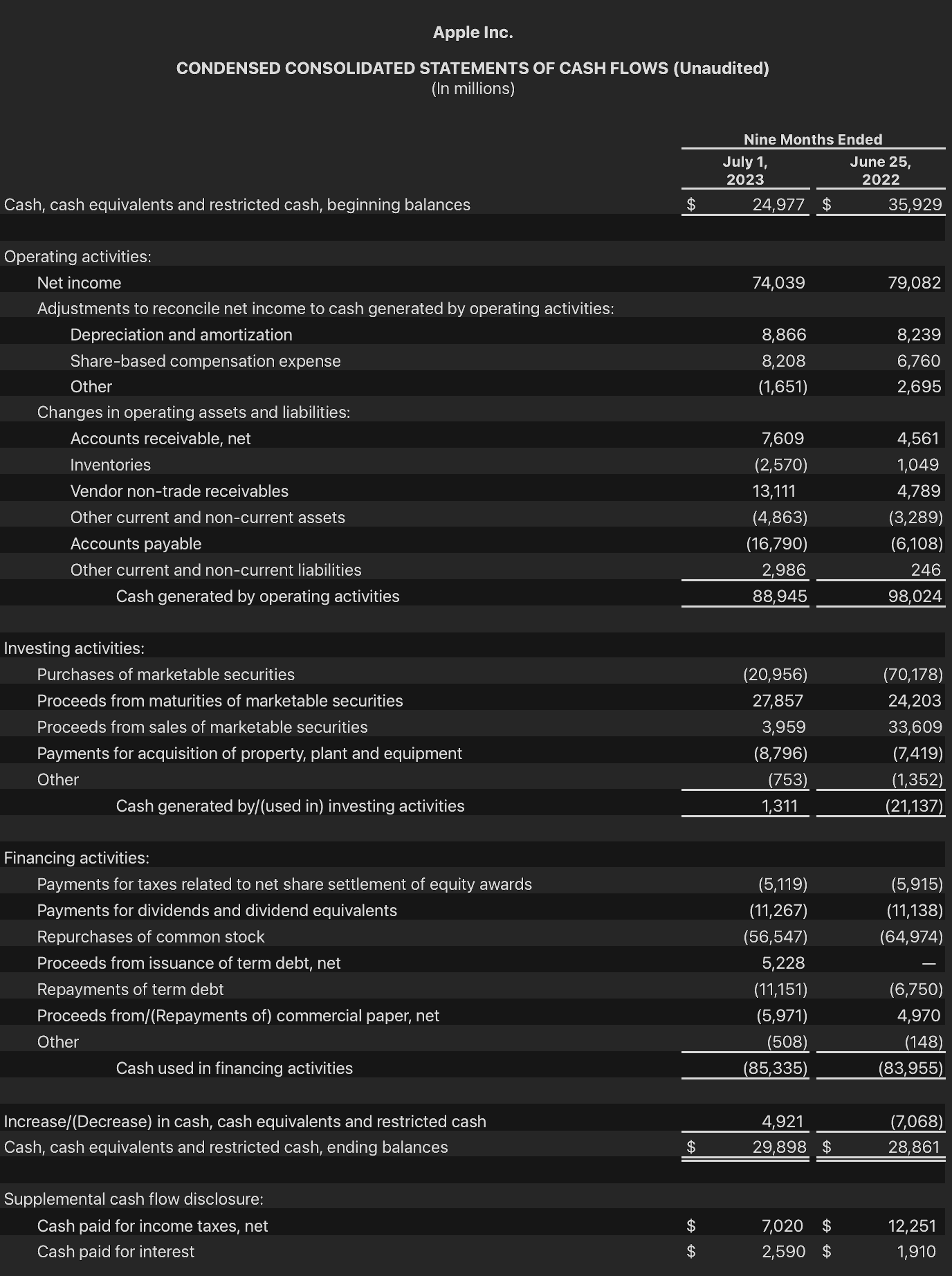
Task: Click the 'Other current and non-current assets' label
Action: (208, 518)
